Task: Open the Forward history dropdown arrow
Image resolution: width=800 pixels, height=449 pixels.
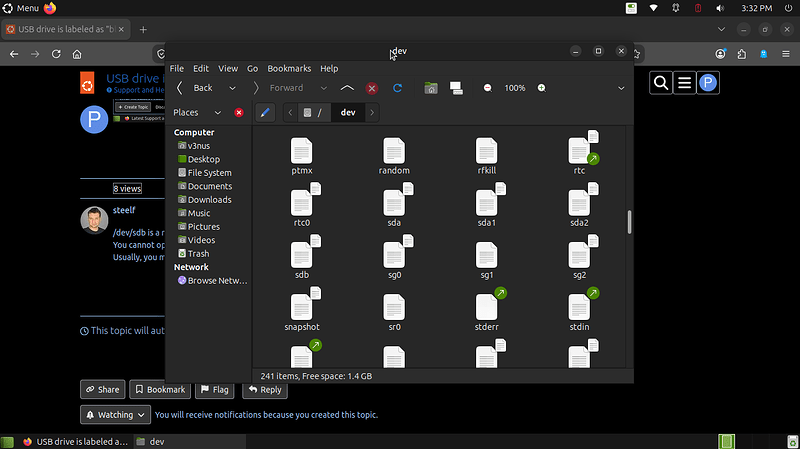Action: [x=323, y=88]
